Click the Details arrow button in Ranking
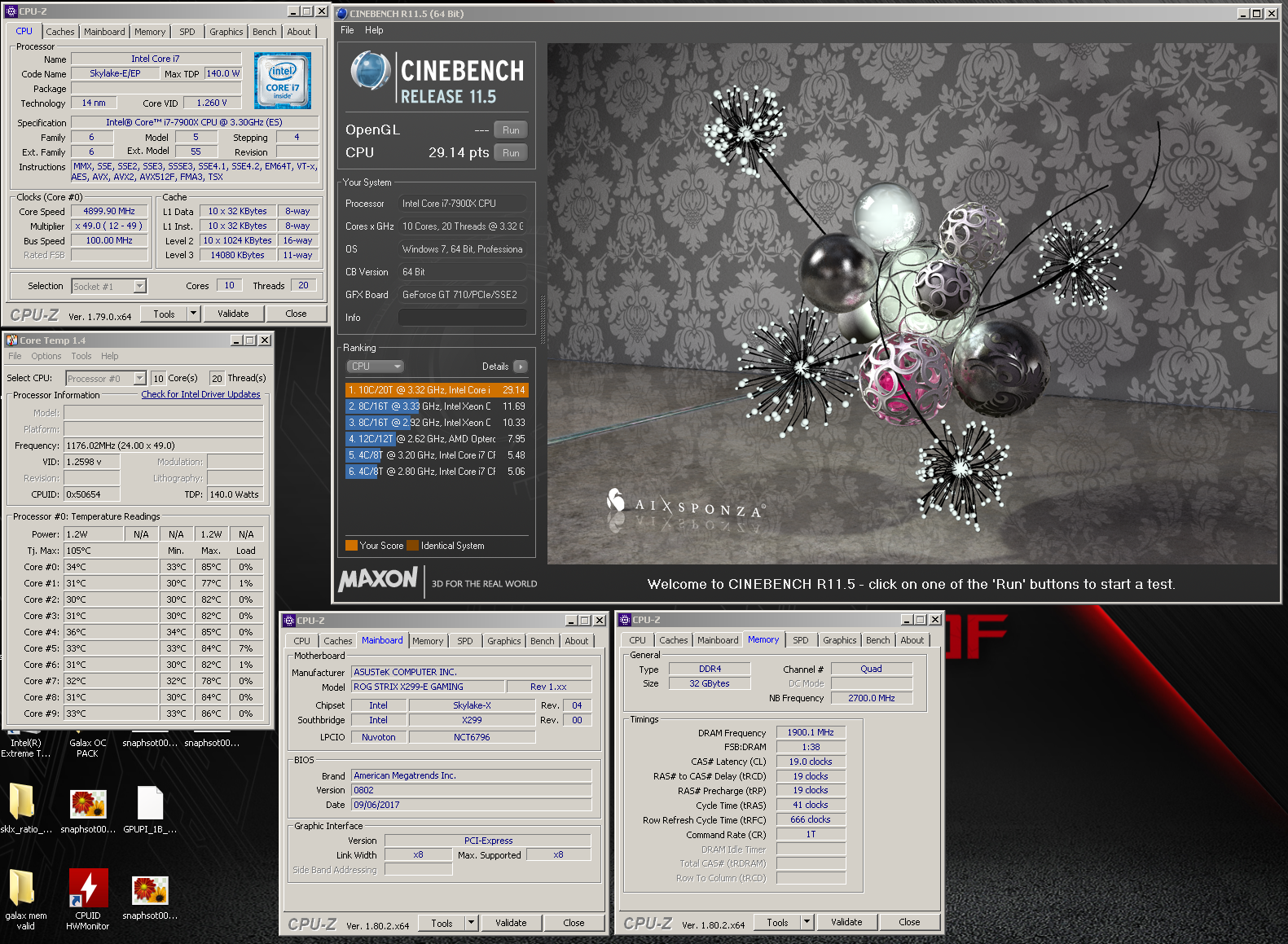The image size is (1288, 944). coord(521,367)
